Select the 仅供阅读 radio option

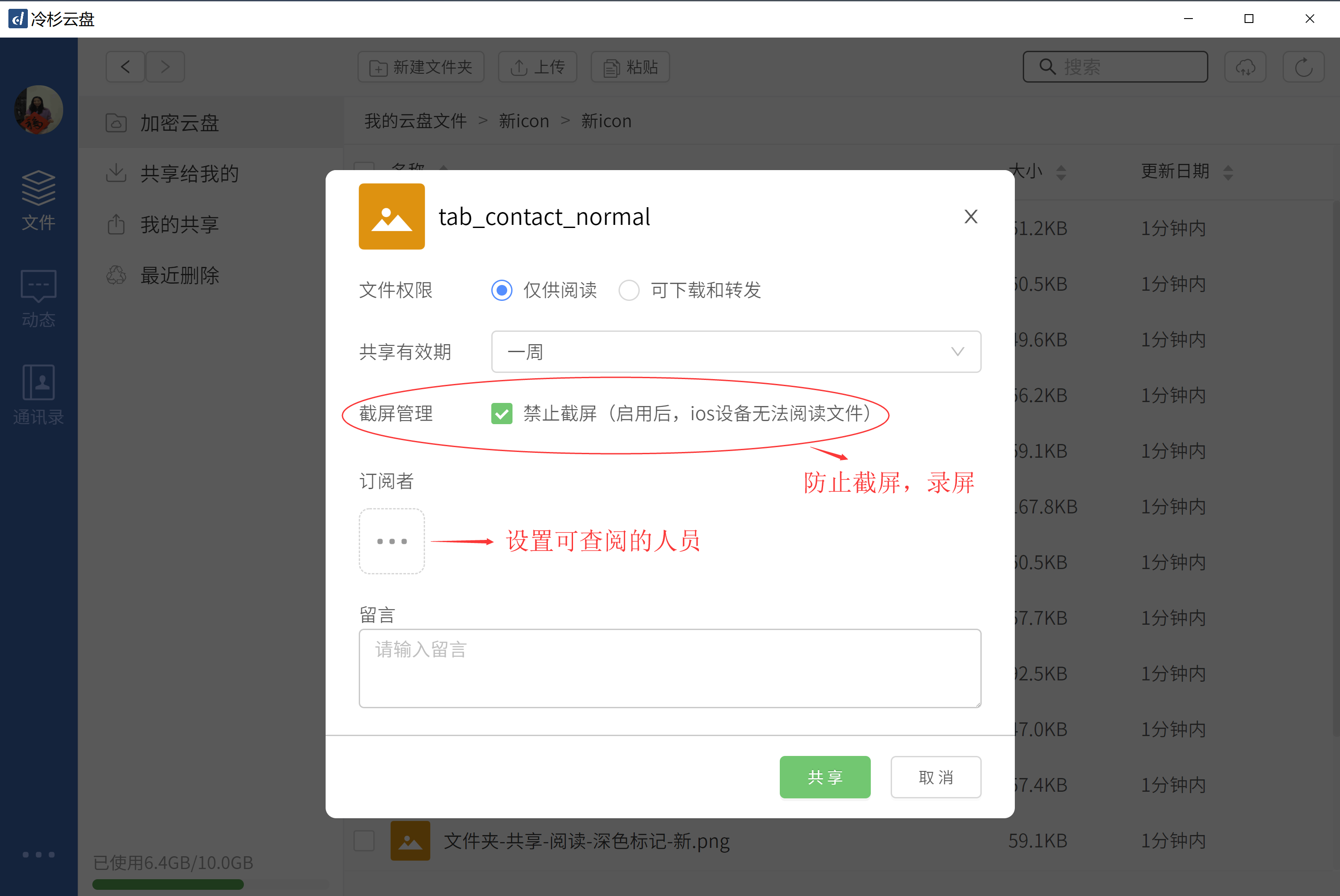pyautogui.click(x=502, y=290)
